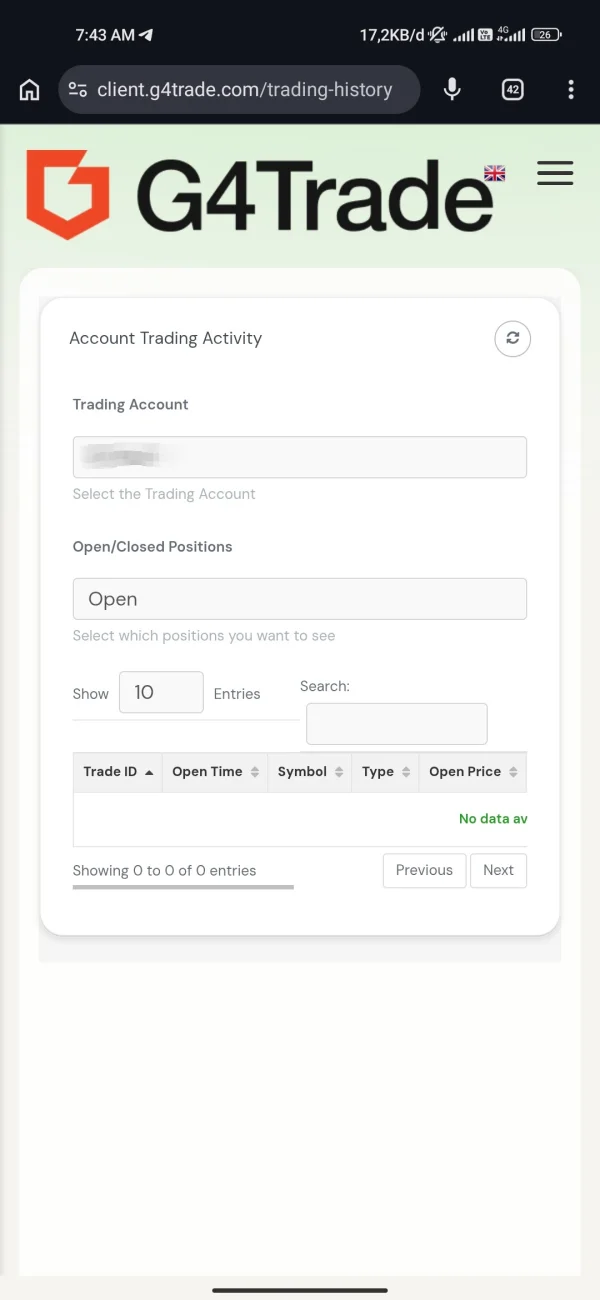Open the browser three-dot menu
This screenshot has height=1300, width=600.
point(571,90)
